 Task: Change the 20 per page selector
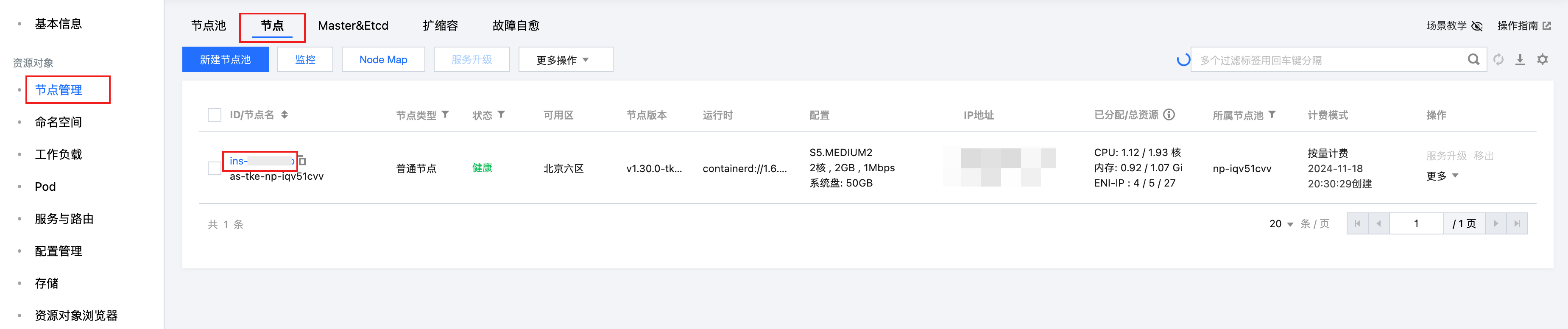(x=1281, y=224)
